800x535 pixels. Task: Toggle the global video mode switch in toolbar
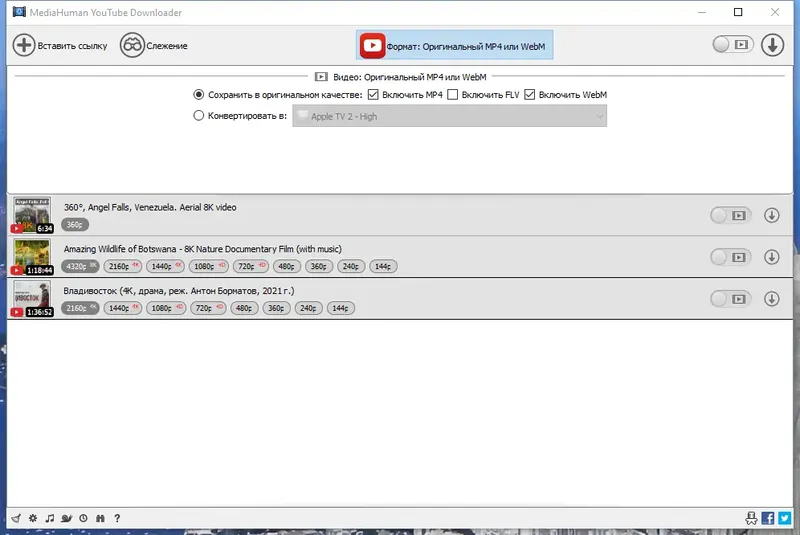point(733,44)
